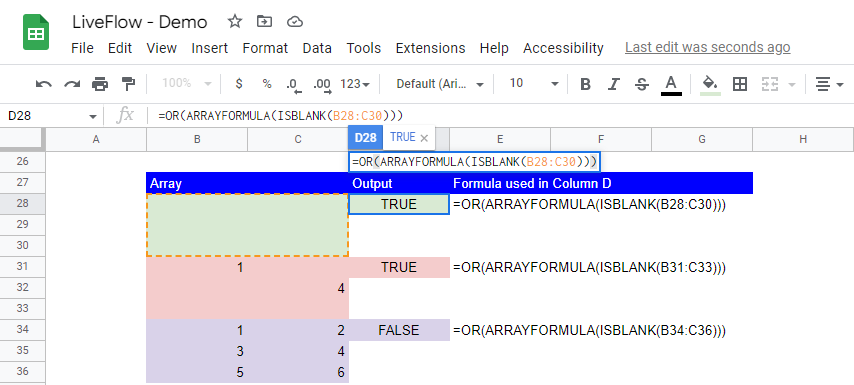Select cell containing 2 in row 34
Screen dimensions: 854x385
298,330
